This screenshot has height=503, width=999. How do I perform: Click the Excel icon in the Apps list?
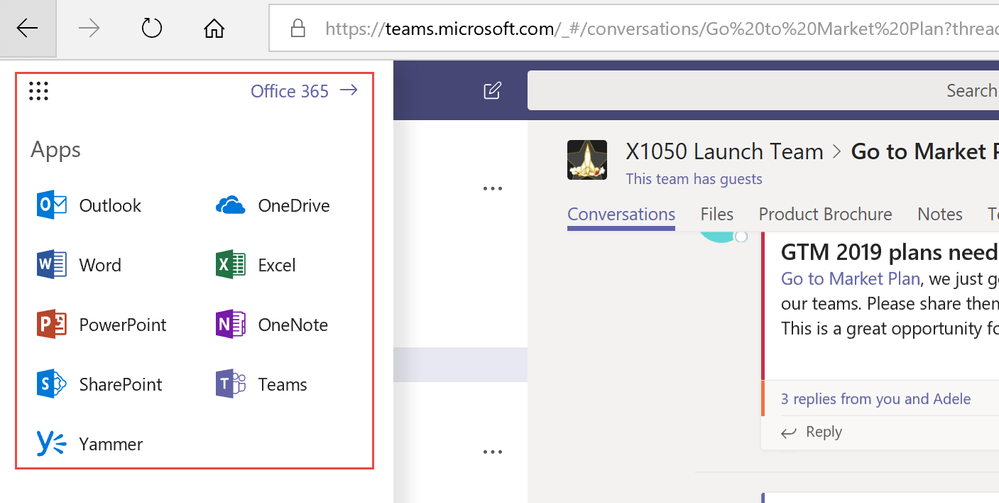(231, 265)
